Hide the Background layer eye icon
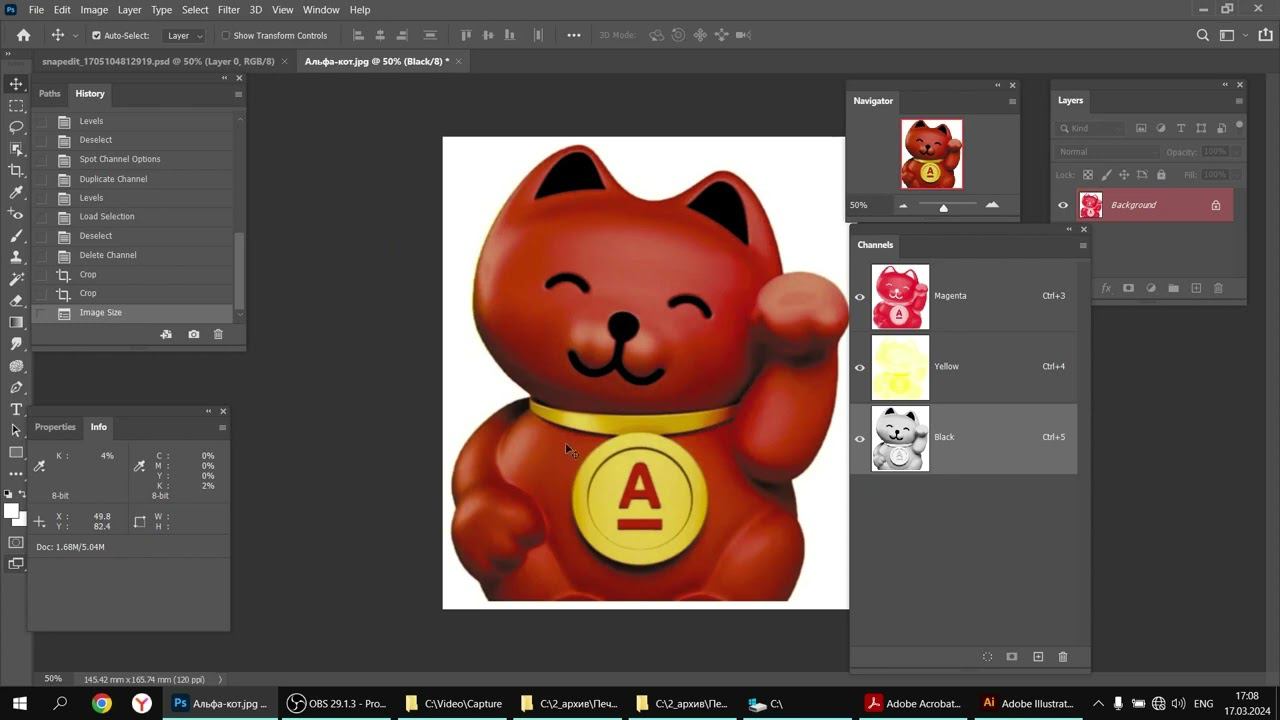1280x720 pixels. click(x=1063, y=205)
